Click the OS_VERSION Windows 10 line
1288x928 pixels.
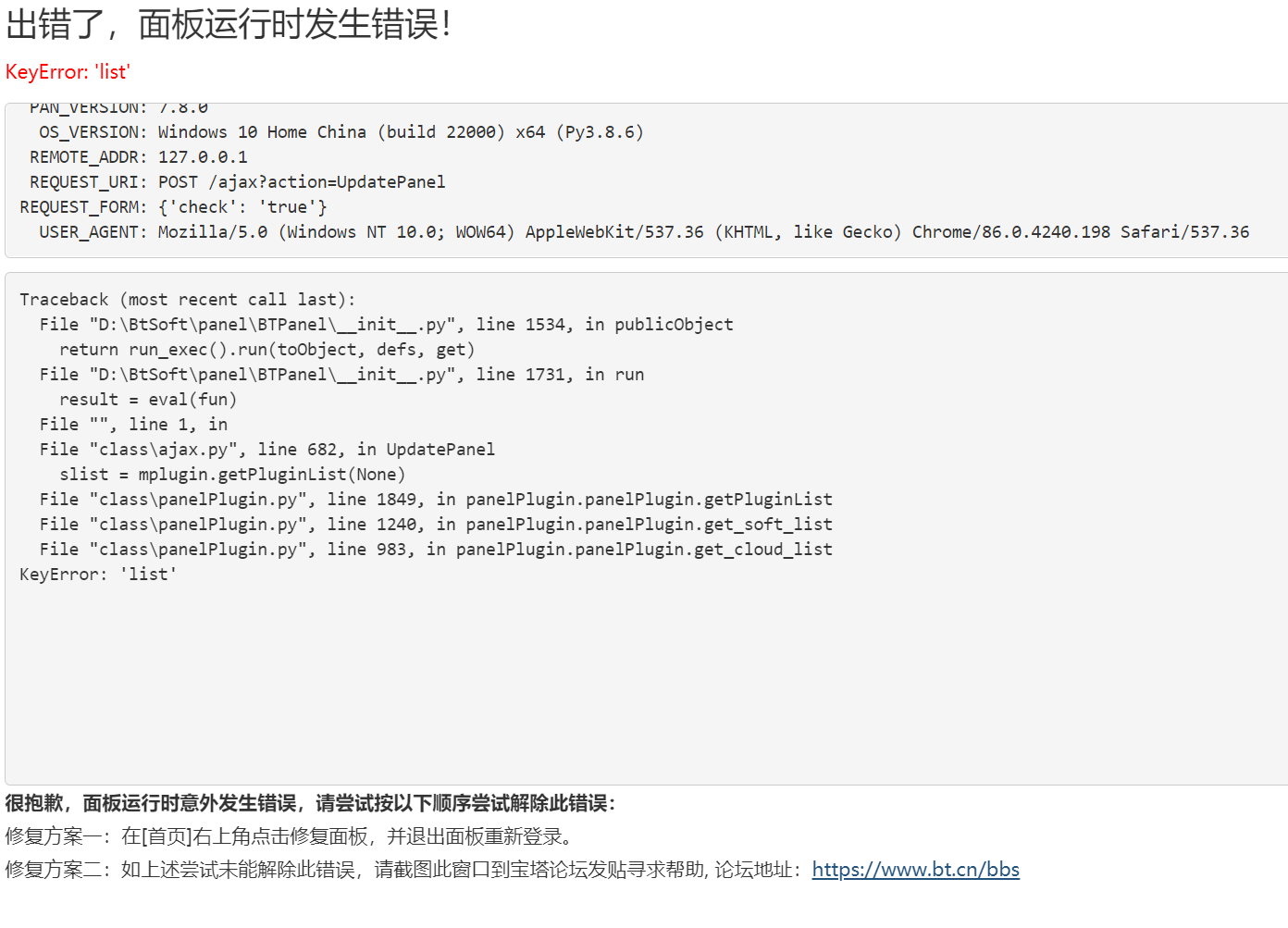pyautogui.click(x=341, y=132)
